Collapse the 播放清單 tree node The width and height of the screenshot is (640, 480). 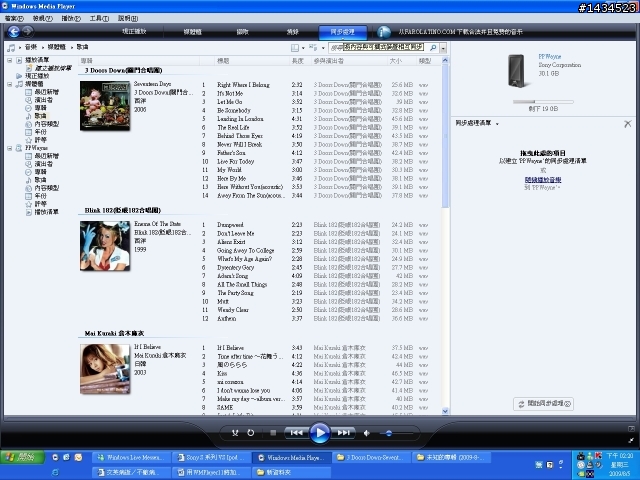pyautogui.click(x=9, y=60)
